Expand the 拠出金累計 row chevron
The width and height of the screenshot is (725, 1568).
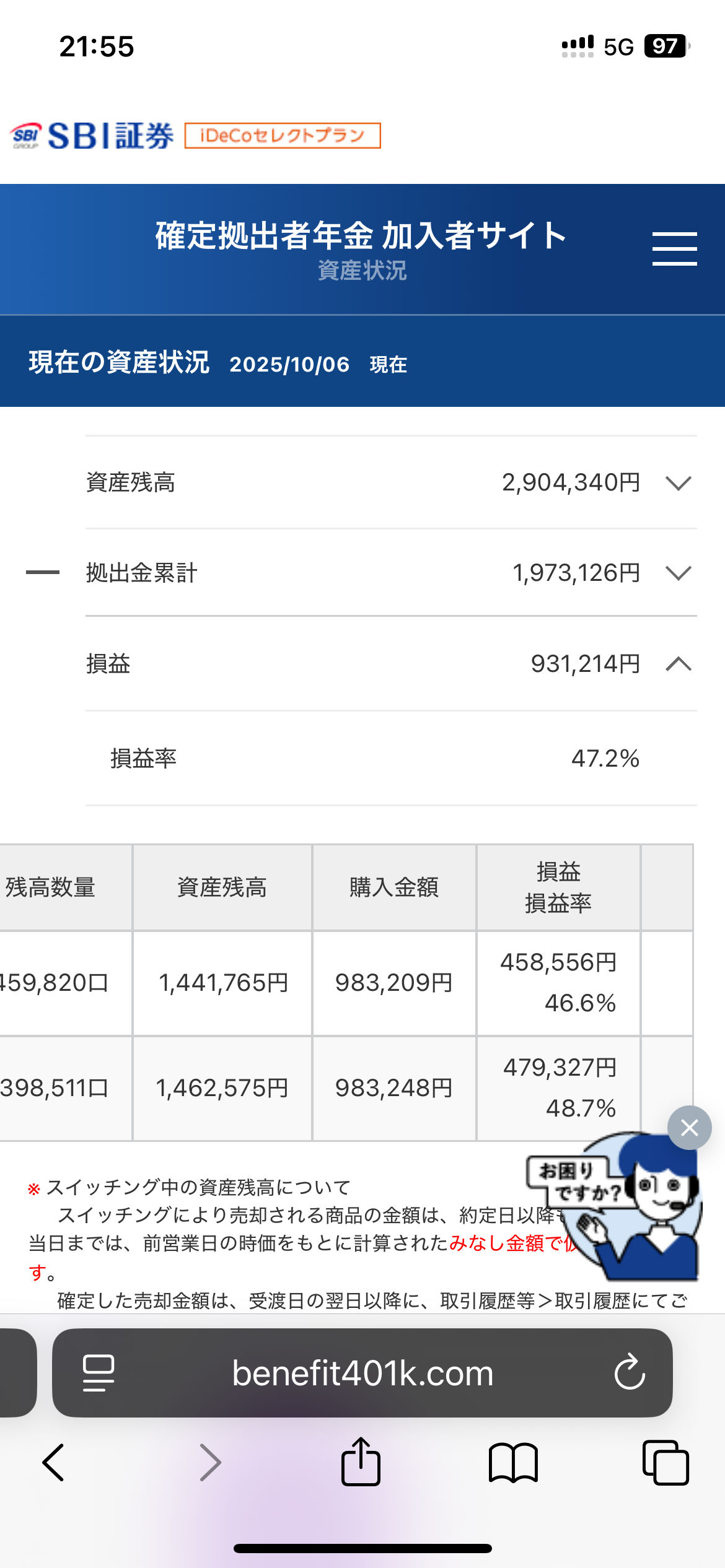pos(678,573)
